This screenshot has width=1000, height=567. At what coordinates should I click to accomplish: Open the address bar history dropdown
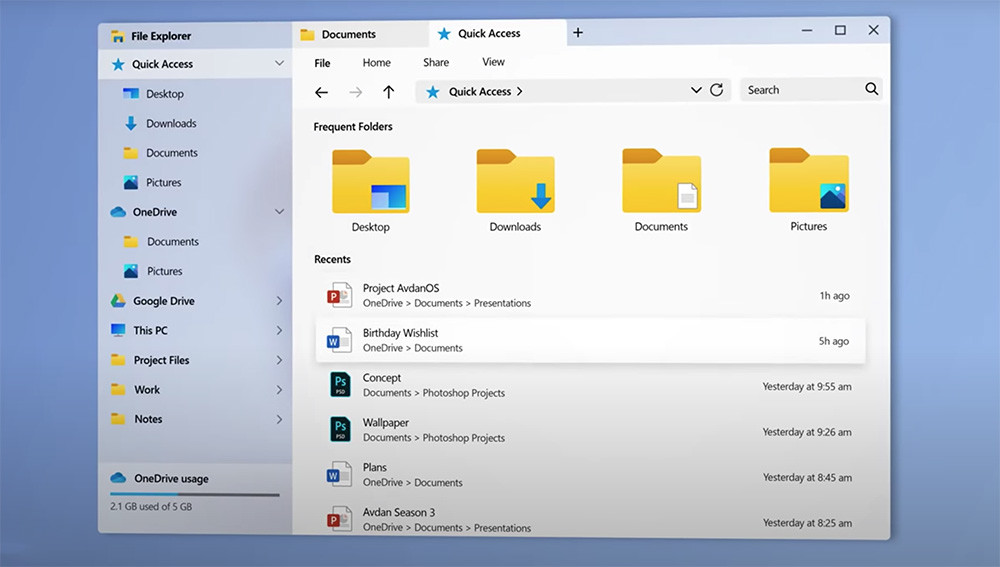[x=696, y=90]
